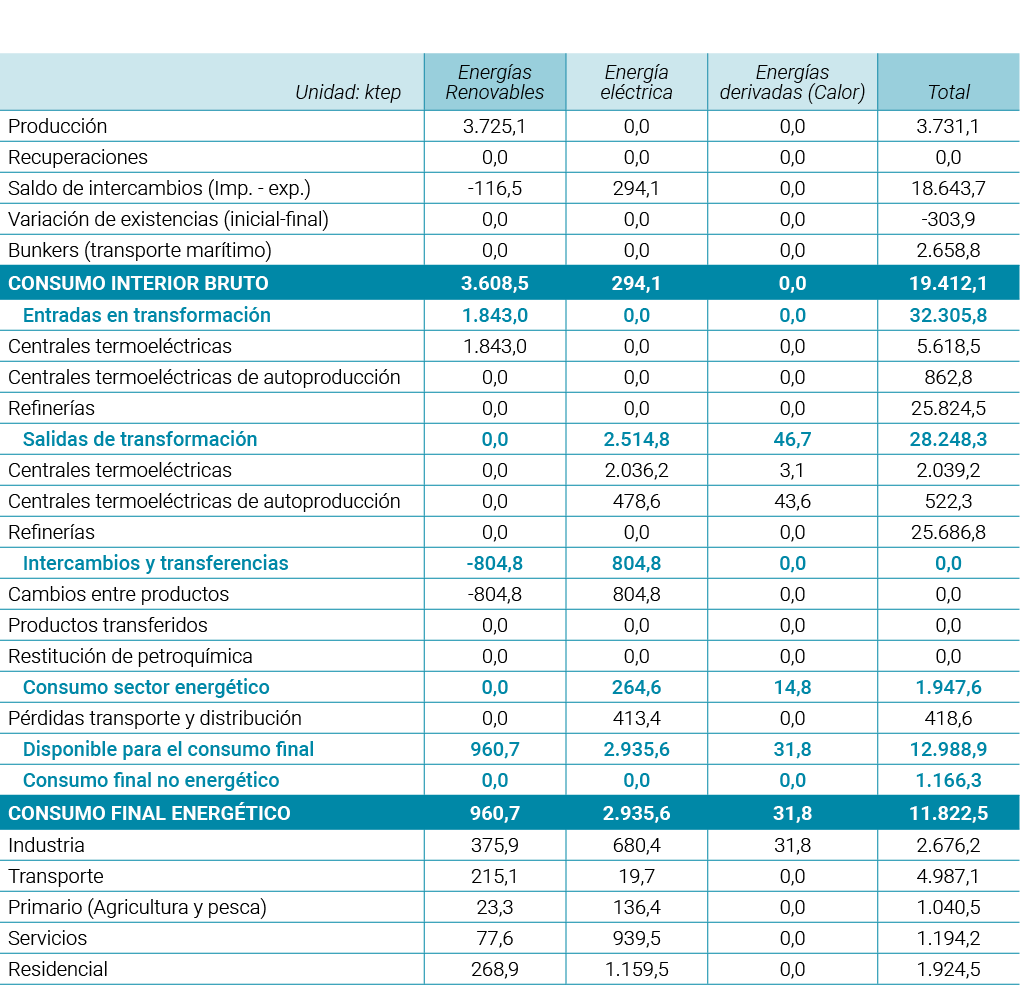Click the Residencial electricity value 1.159,5
Viewport: 1021px width, 994px height.
[636, 969]
